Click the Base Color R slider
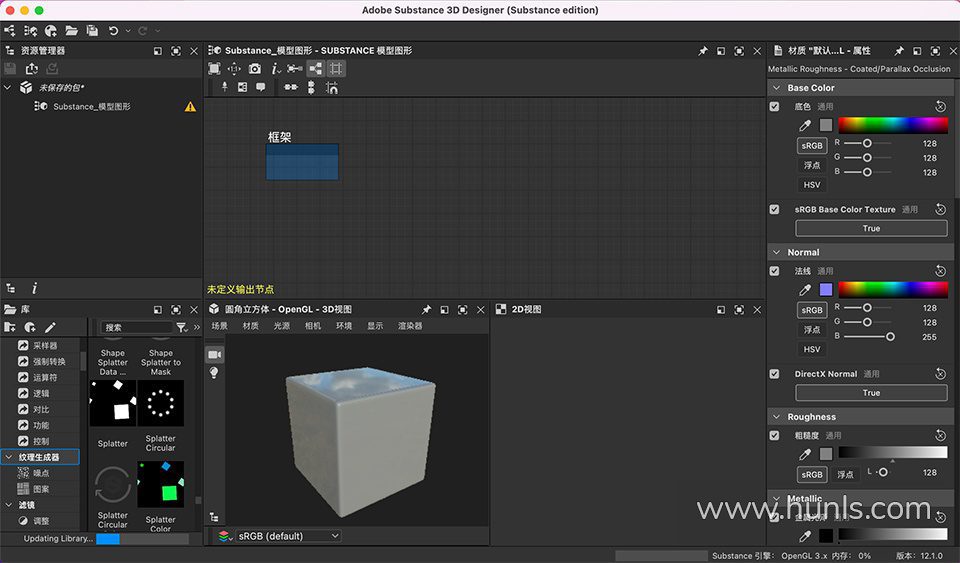This screenshot has width=960, height=563. (867, 143)
